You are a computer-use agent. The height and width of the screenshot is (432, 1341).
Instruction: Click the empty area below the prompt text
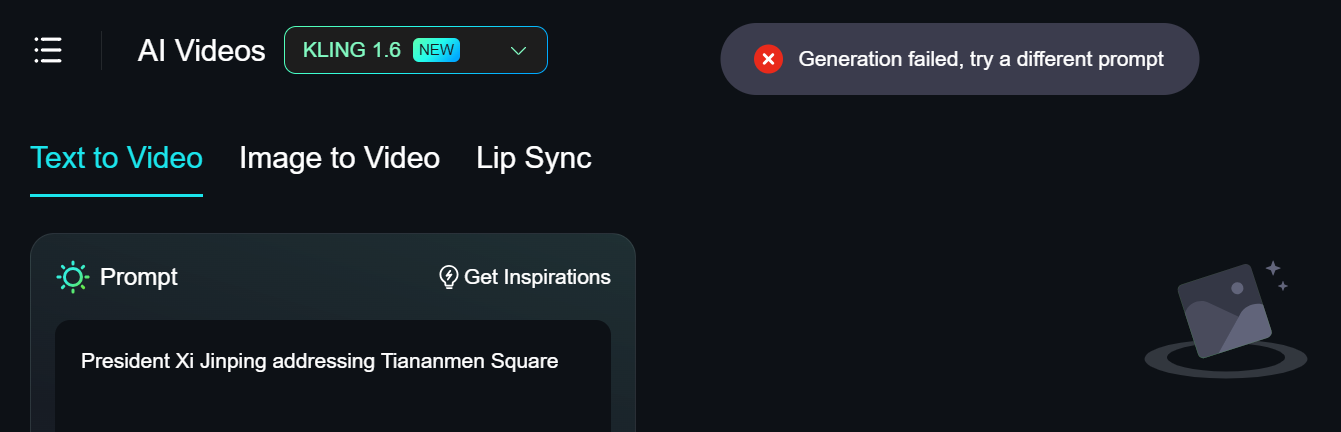(332, 405)
